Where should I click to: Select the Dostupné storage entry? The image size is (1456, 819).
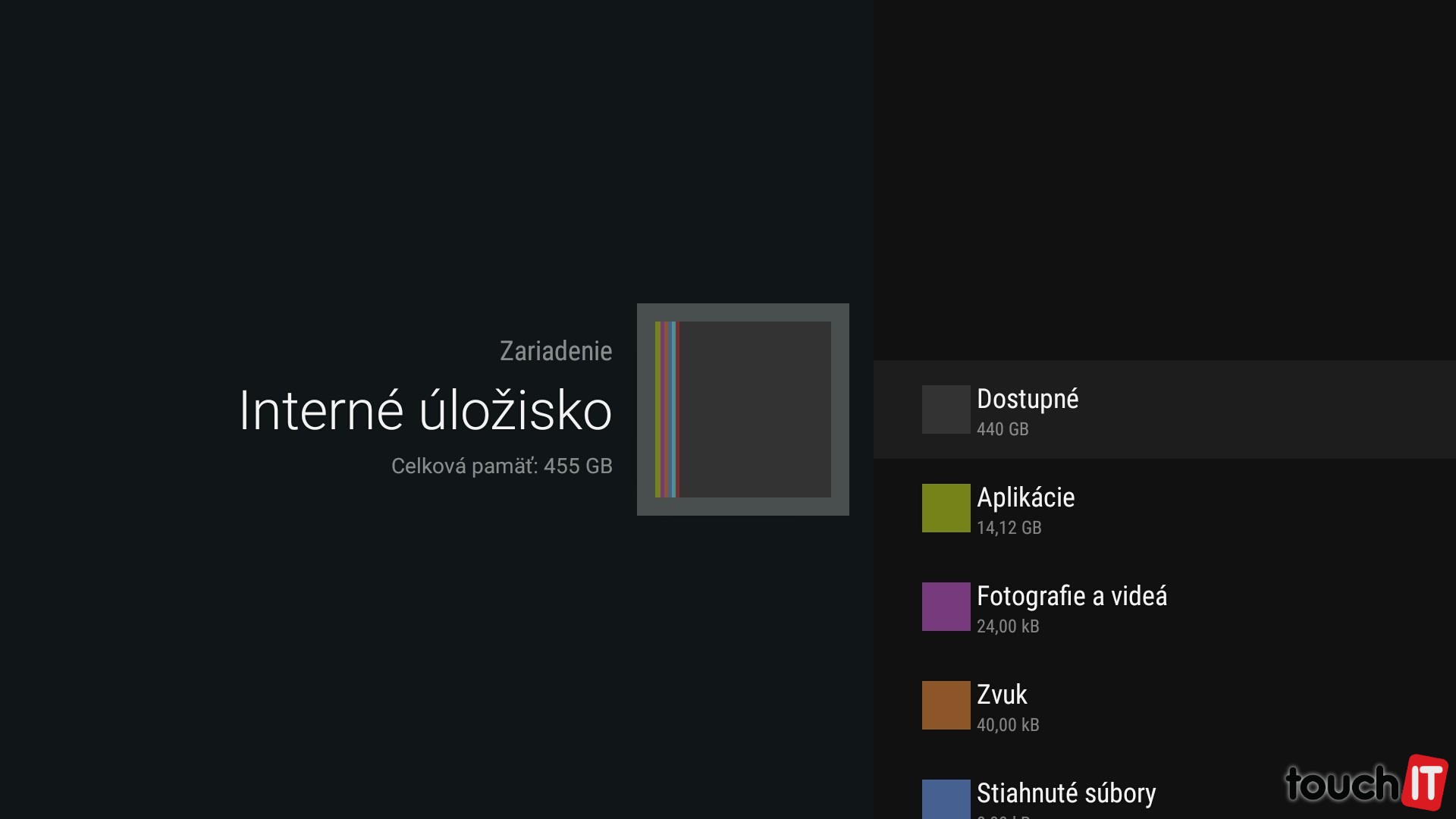point(1028,399)
